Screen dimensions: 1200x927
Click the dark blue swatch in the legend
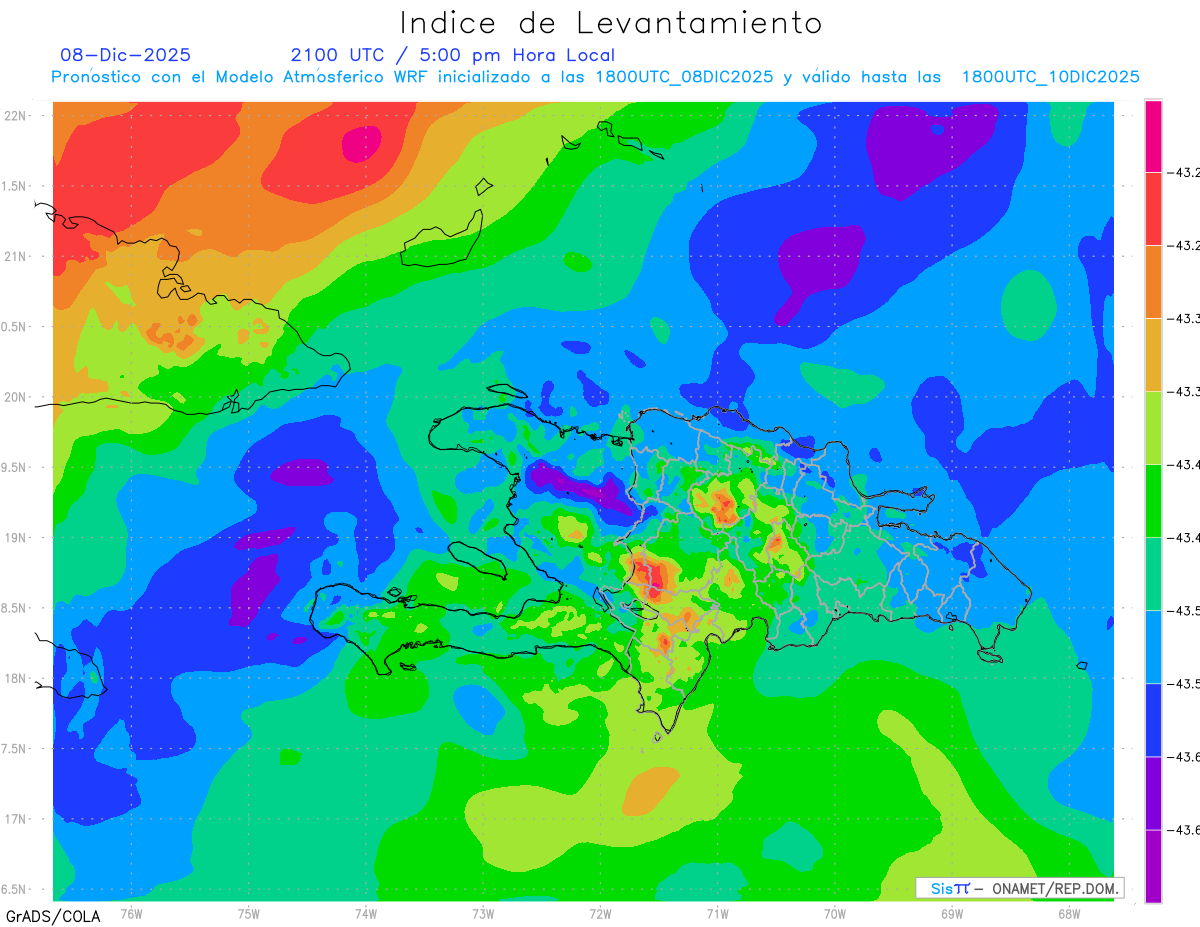[1153, 720]
